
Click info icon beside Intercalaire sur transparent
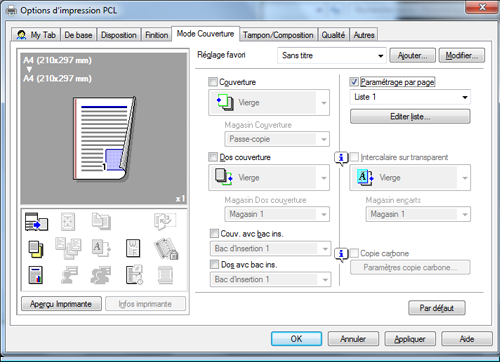(341, 158)
